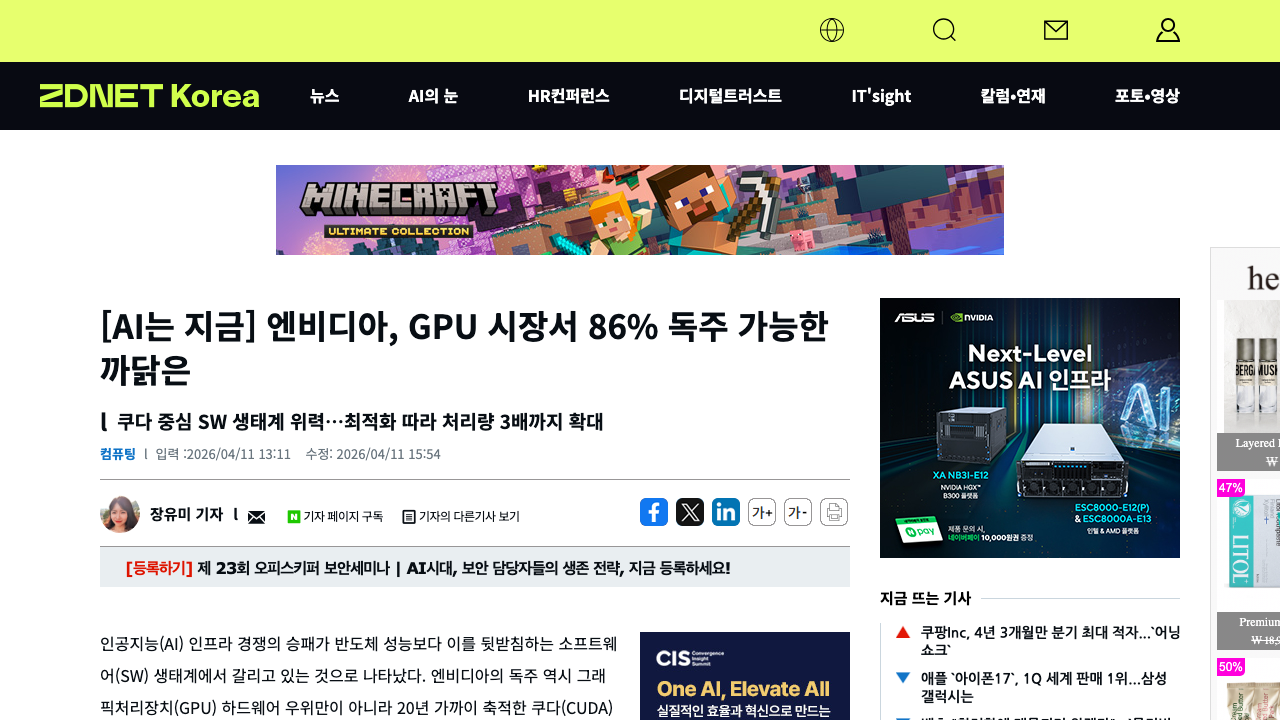
Task: Click the article headline about 엔비디아 GPU
Action: pos(465,347)
